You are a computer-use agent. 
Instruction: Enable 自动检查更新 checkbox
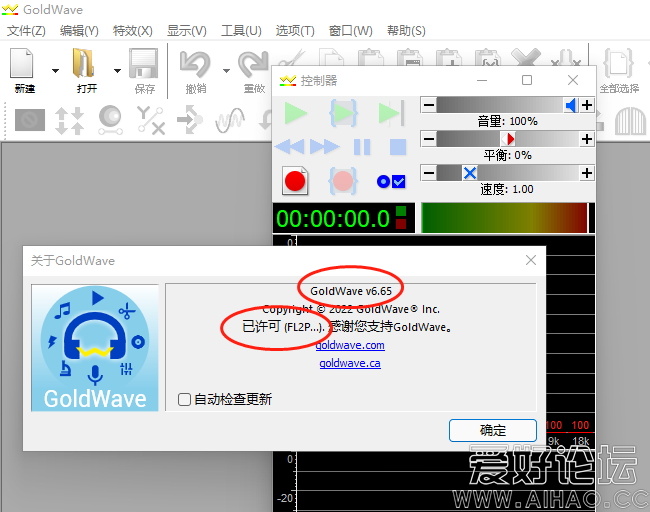(184, 400)
